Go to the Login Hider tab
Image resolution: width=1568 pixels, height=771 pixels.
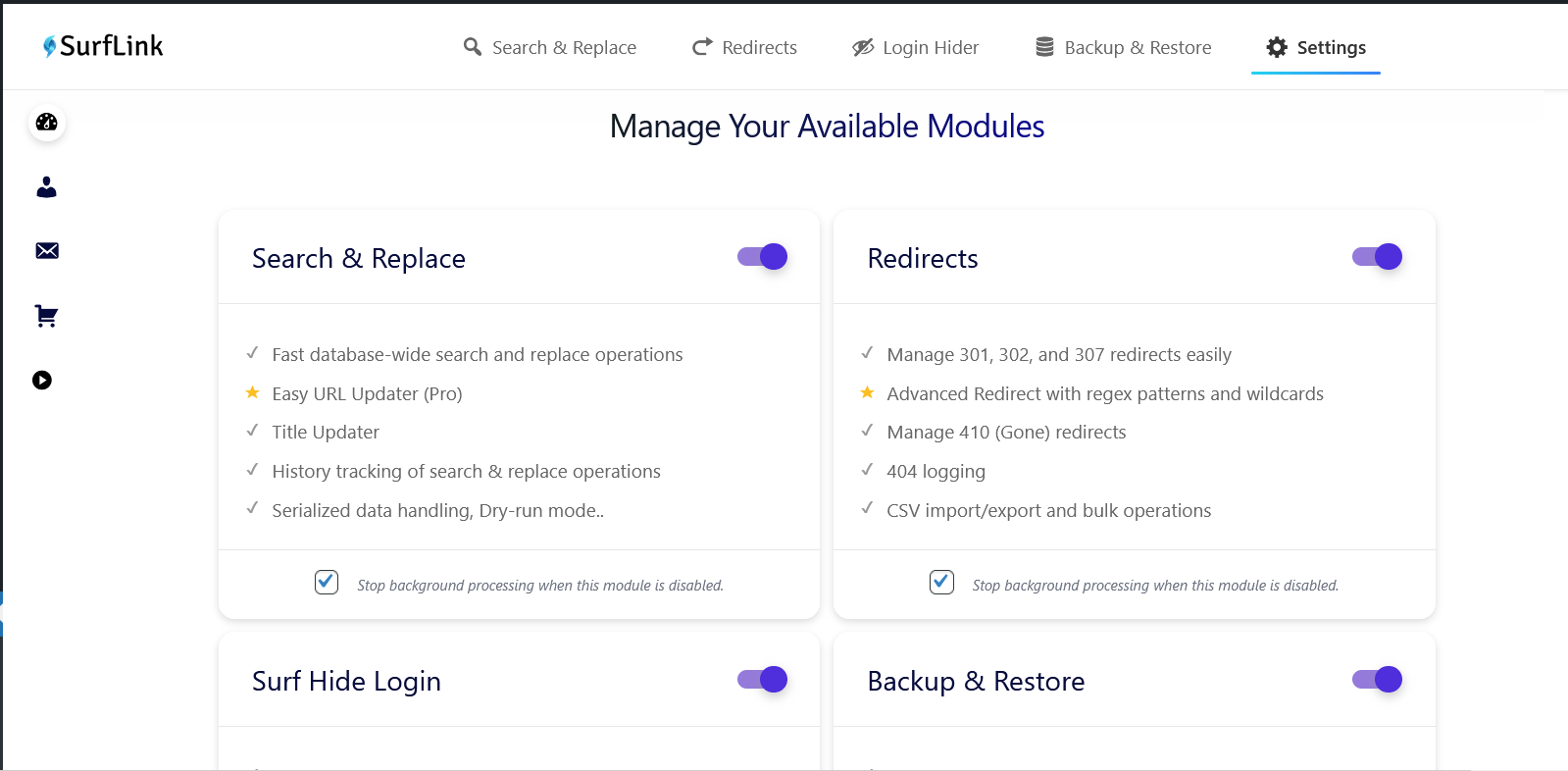pyautogui.click(x=916, y=47)
